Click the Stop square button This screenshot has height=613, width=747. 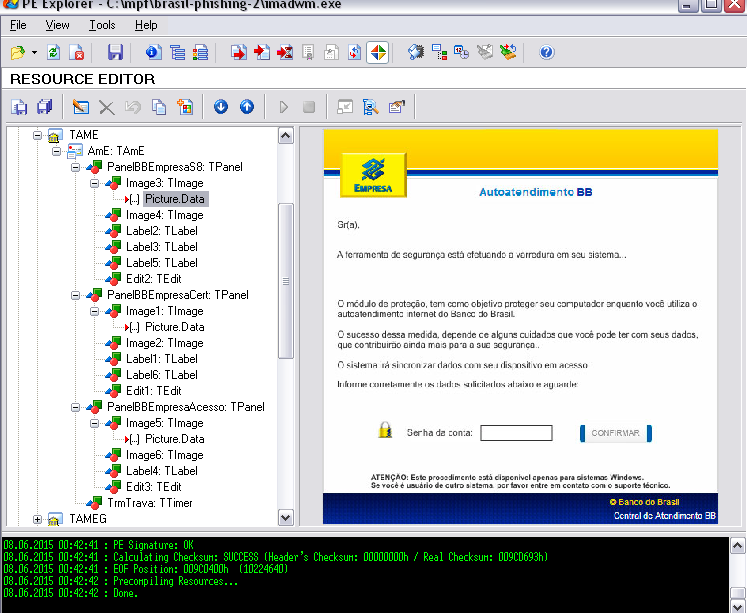coord(309,107)
